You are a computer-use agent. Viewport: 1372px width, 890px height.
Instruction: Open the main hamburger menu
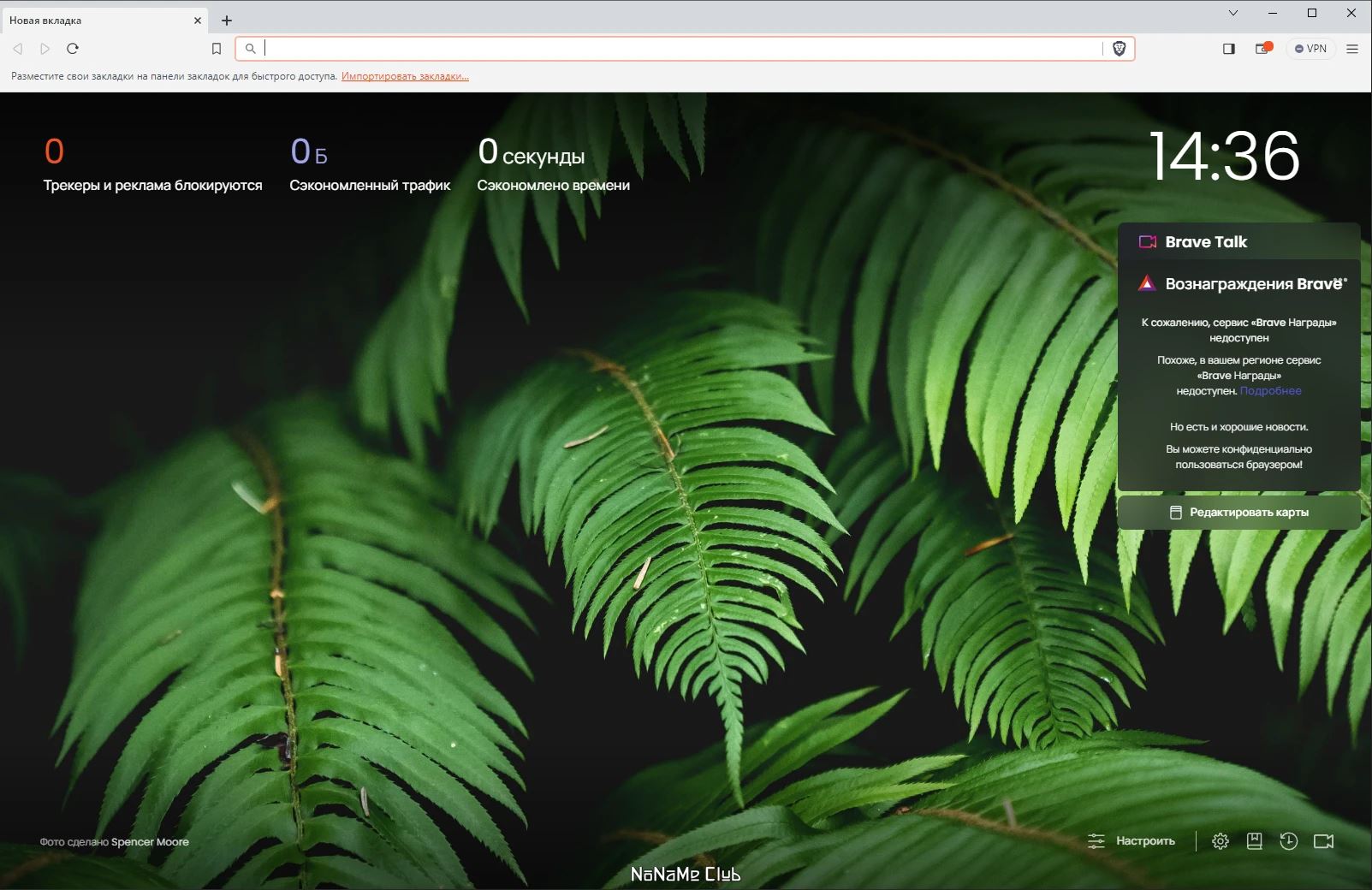coord(1352,49)
